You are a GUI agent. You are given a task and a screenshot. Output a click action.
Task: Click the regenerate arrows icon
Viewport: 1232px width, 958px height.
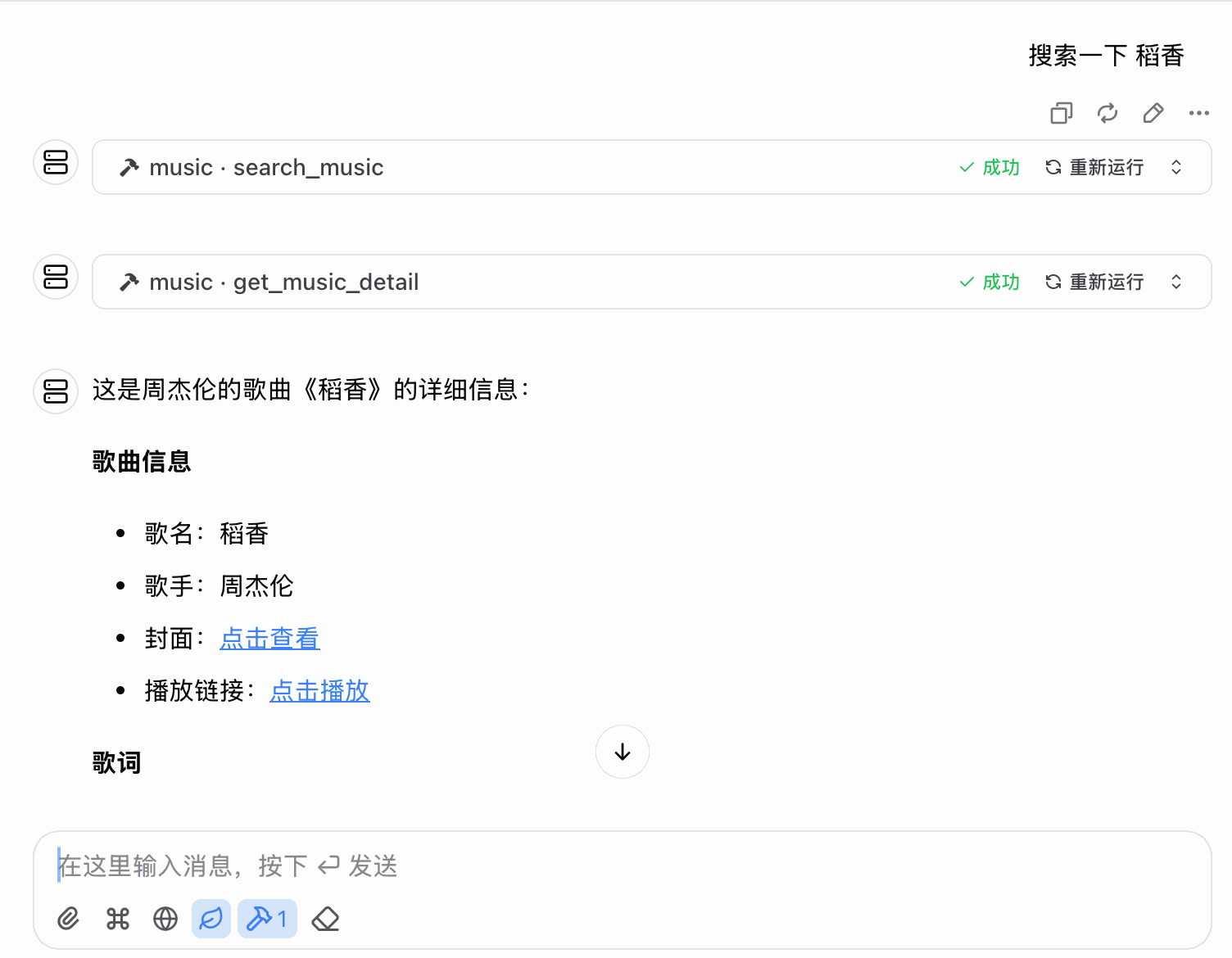tap(1107, 113)
